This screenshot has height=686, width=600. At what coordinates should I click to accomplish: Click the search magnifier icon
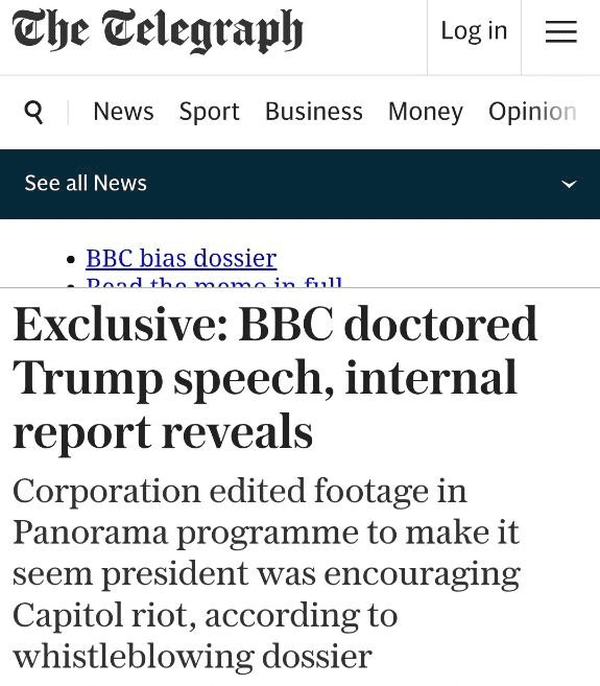[34, 112]
